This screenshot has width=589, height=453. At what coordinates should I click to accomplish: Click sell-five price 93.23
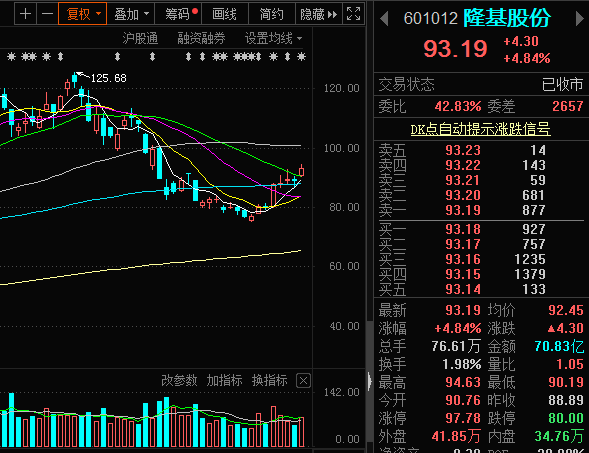(463, 150)
